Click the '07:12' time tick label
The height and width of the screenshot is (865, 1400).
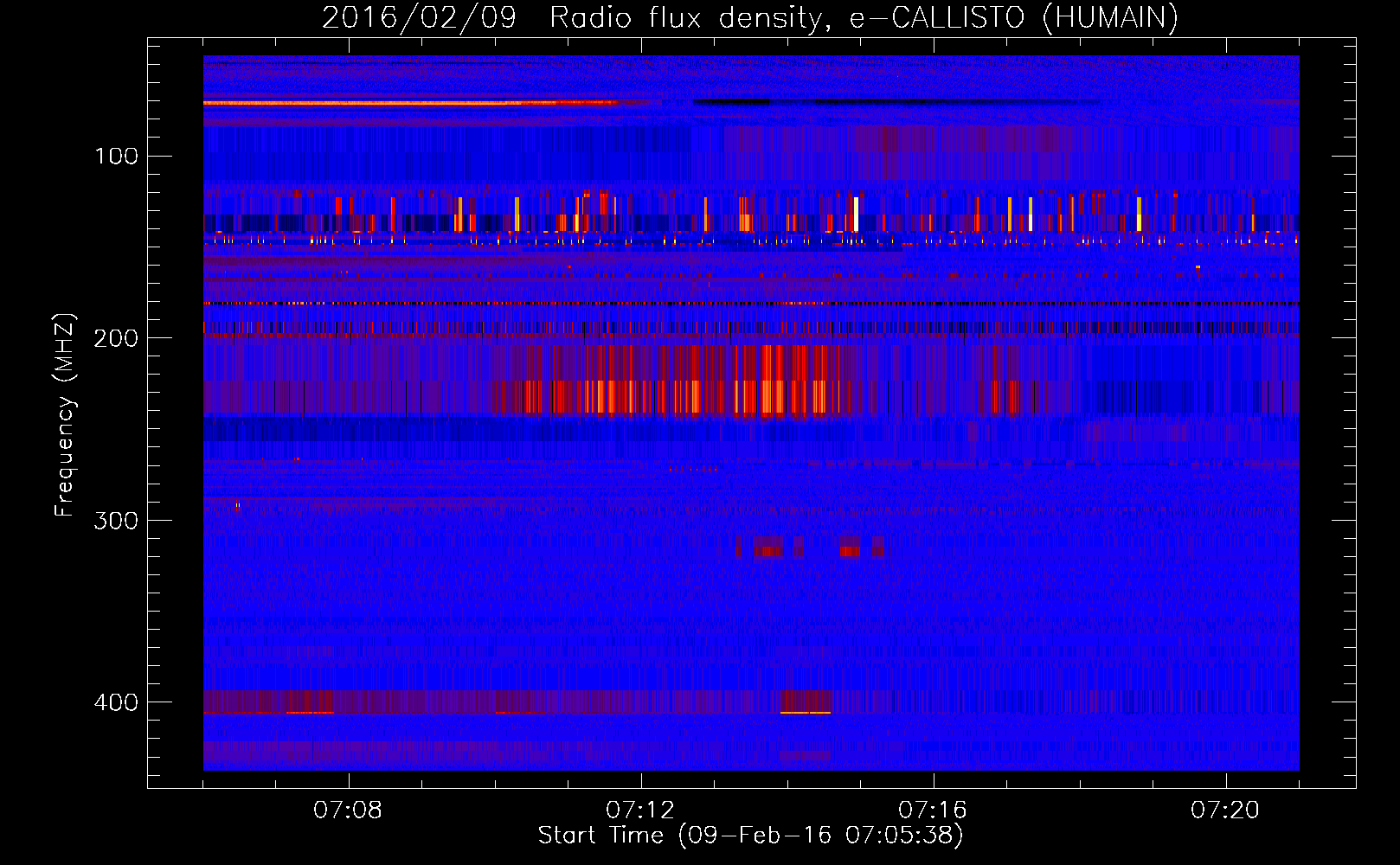640,811
